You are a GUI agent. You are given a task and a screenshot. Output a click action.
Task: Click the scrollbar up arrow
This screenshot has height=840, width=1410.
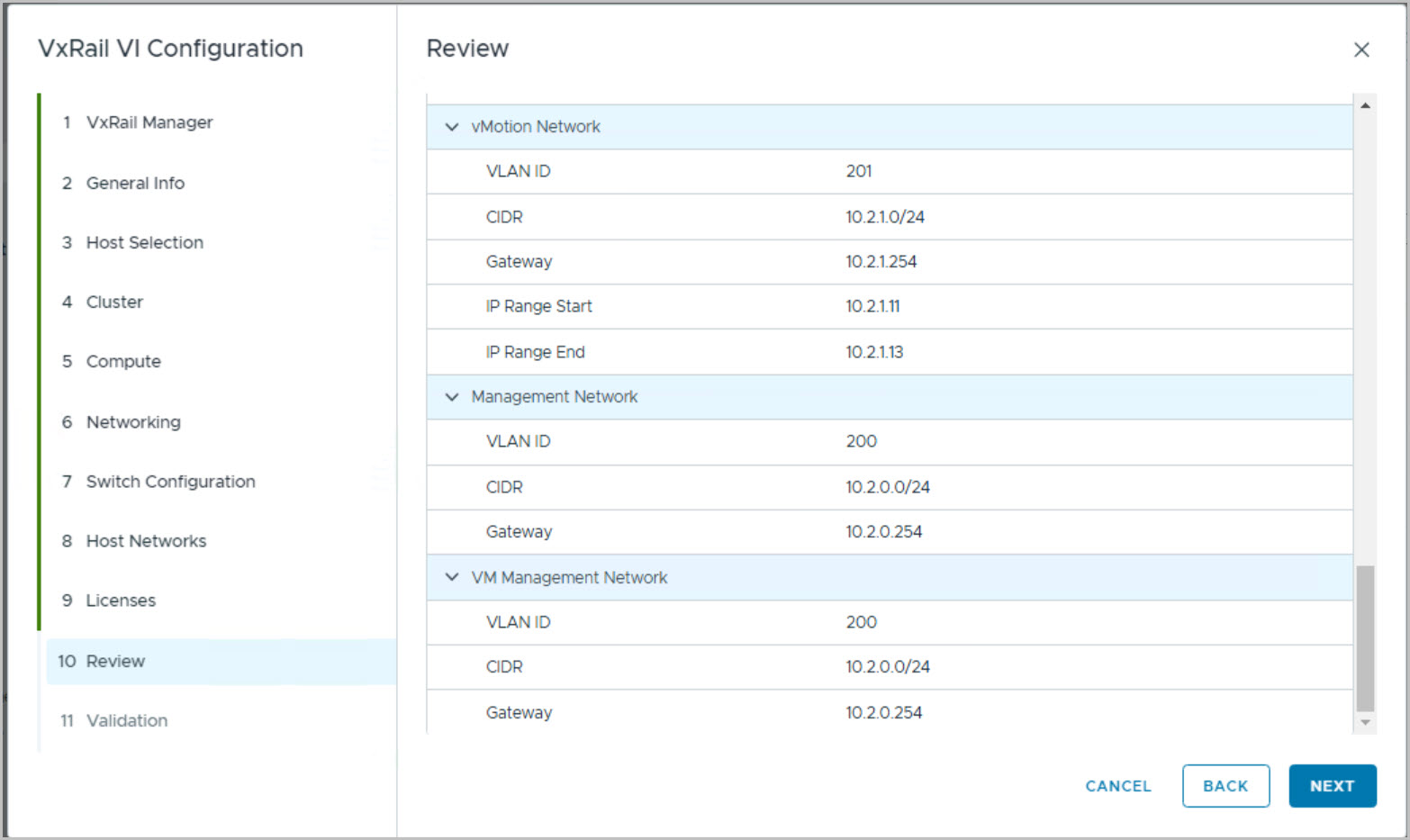pyautogui.click(x=1365, y=105)
